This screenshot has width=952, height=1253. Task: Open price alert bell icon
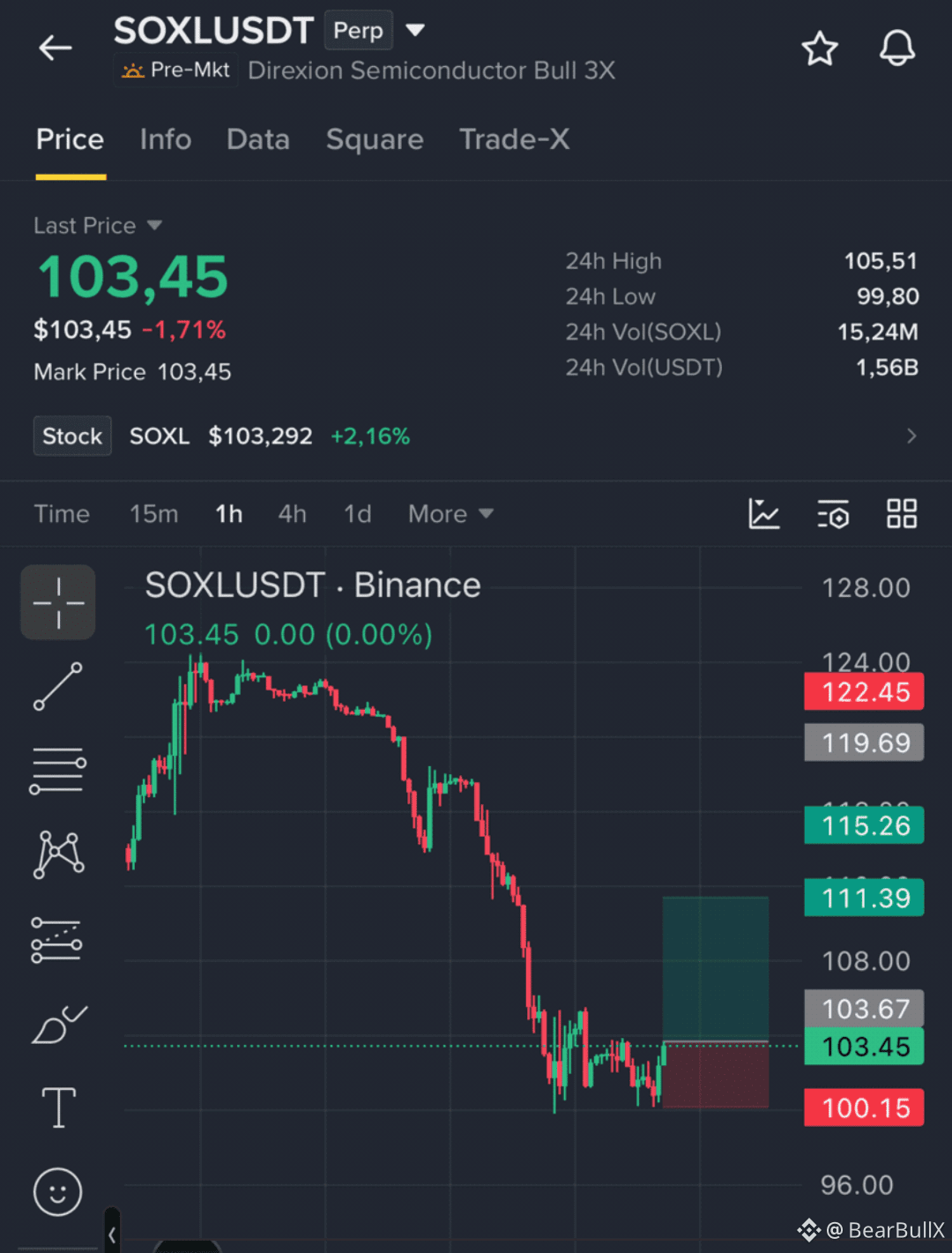click(x=897, y=48)
